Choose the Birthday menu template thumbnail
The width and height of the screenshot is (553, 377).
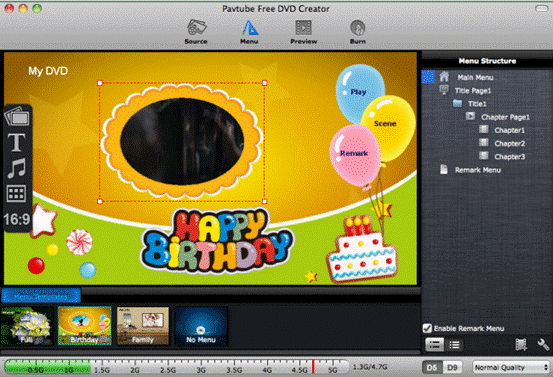85,326
